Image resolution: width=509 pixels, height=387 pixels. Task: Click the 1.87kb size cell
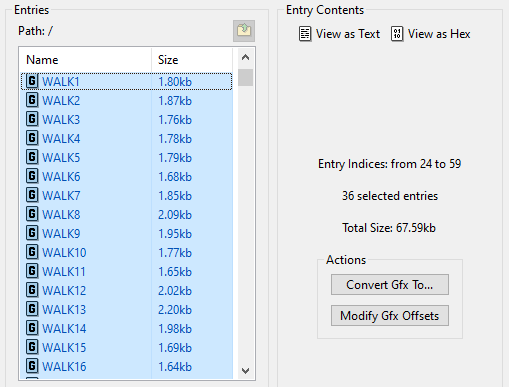pos(175,101)
